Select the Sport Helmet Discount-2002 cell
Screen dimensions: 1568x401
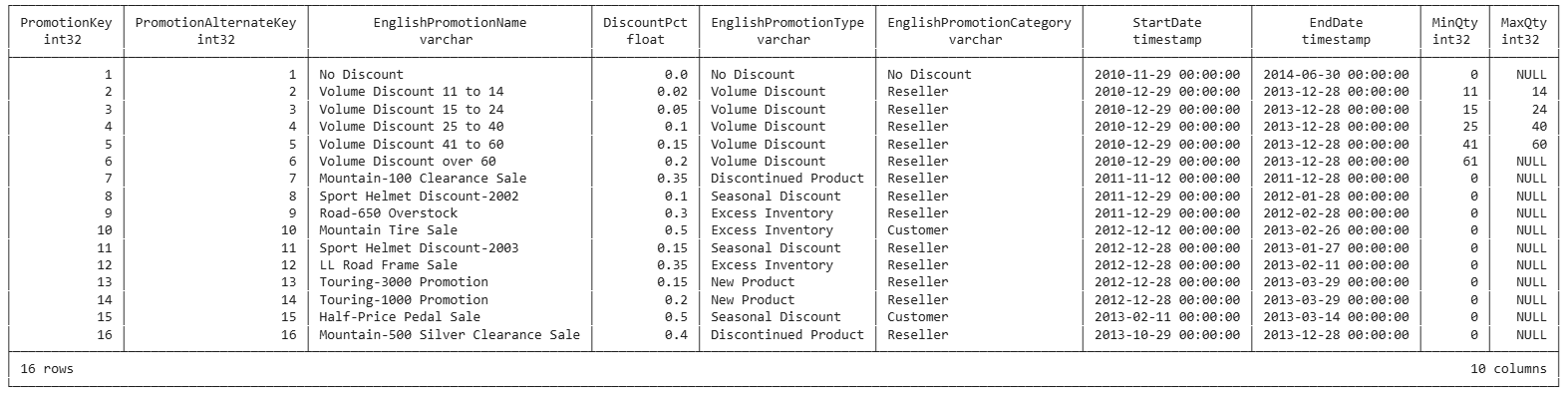[419, 197]
